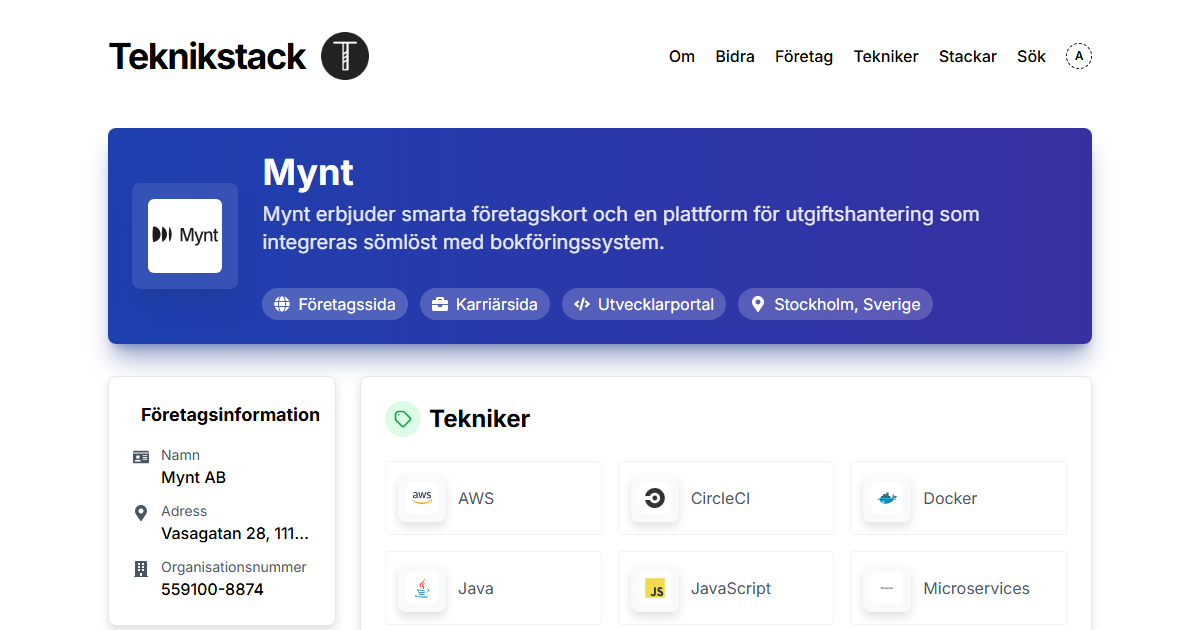The image size is (1200, 630).
Task: Click the company name "Mynt AB"
Action: coord(193,477)
